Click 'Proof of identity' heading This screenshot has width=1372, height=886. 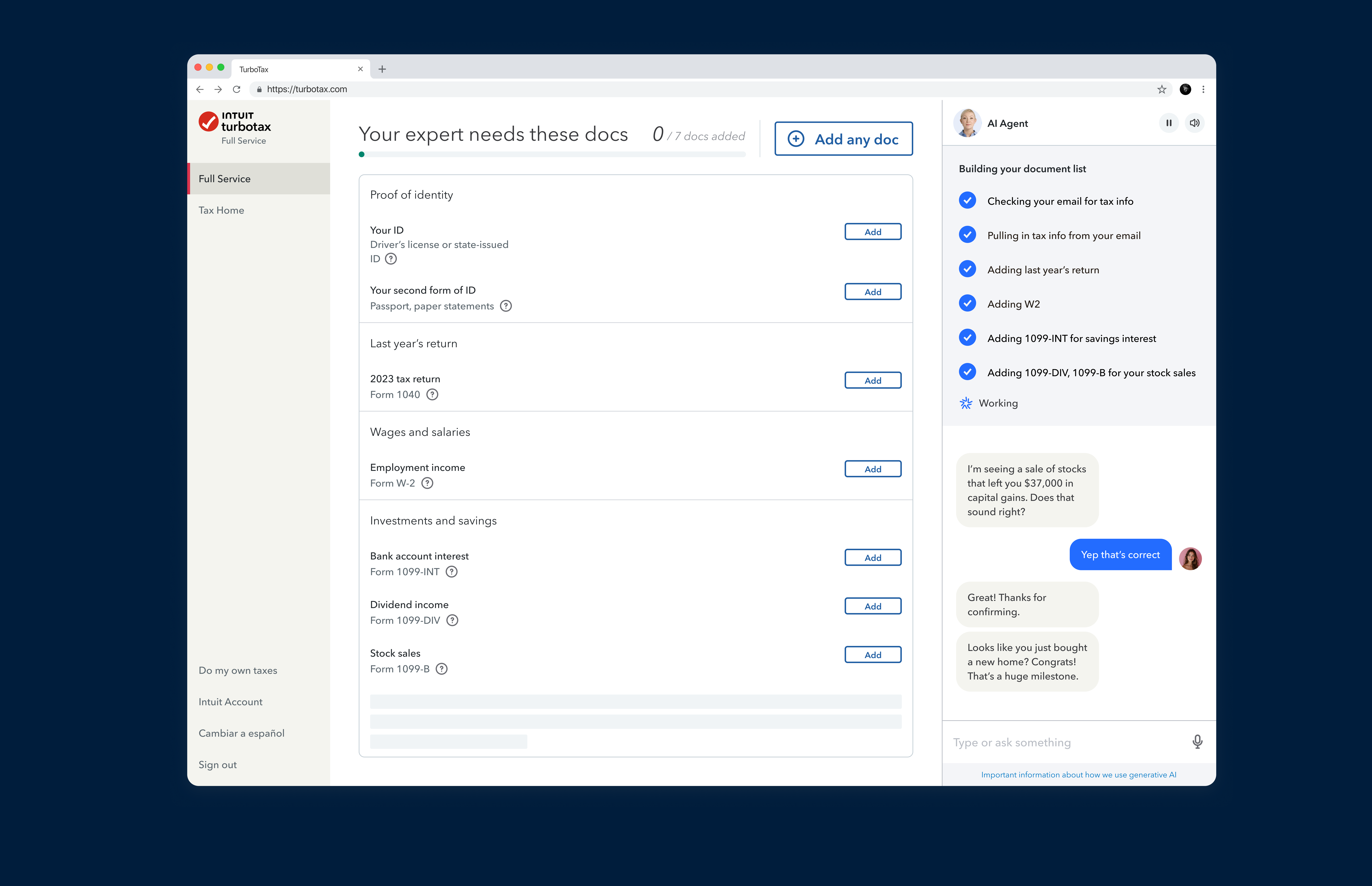coord(411,195)
